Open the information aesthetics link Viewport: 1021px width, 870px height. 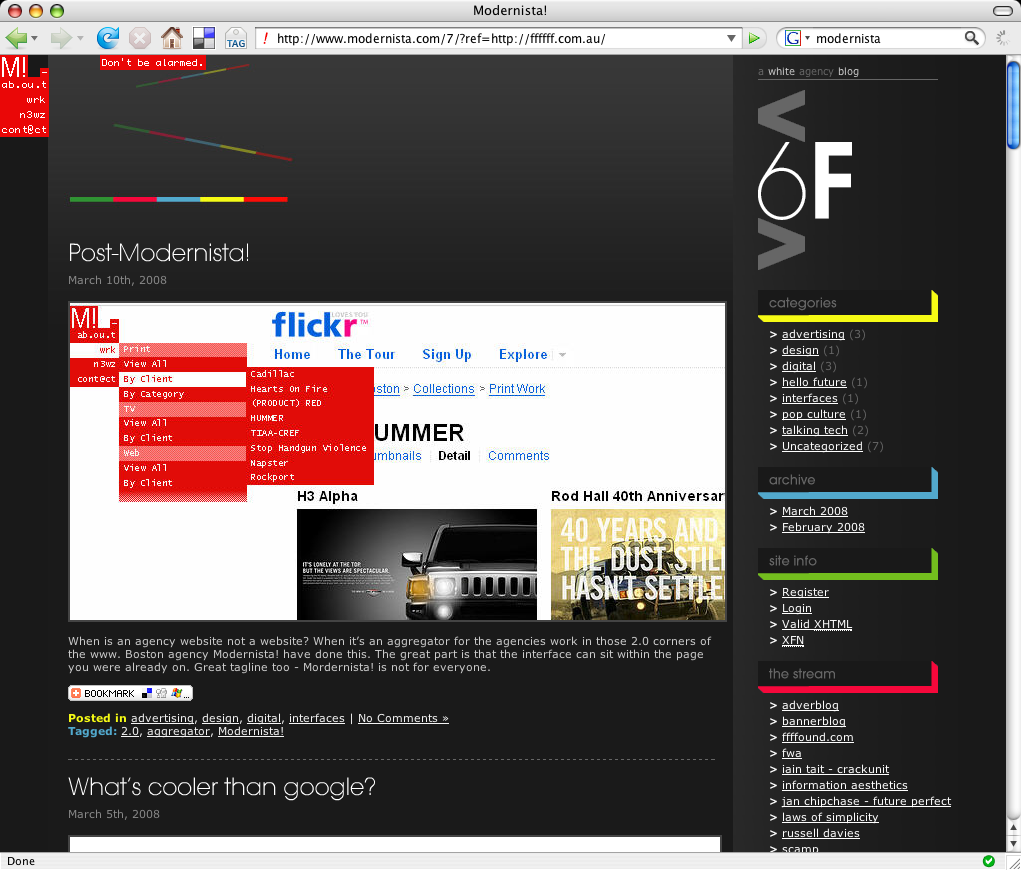click(845, 785)
